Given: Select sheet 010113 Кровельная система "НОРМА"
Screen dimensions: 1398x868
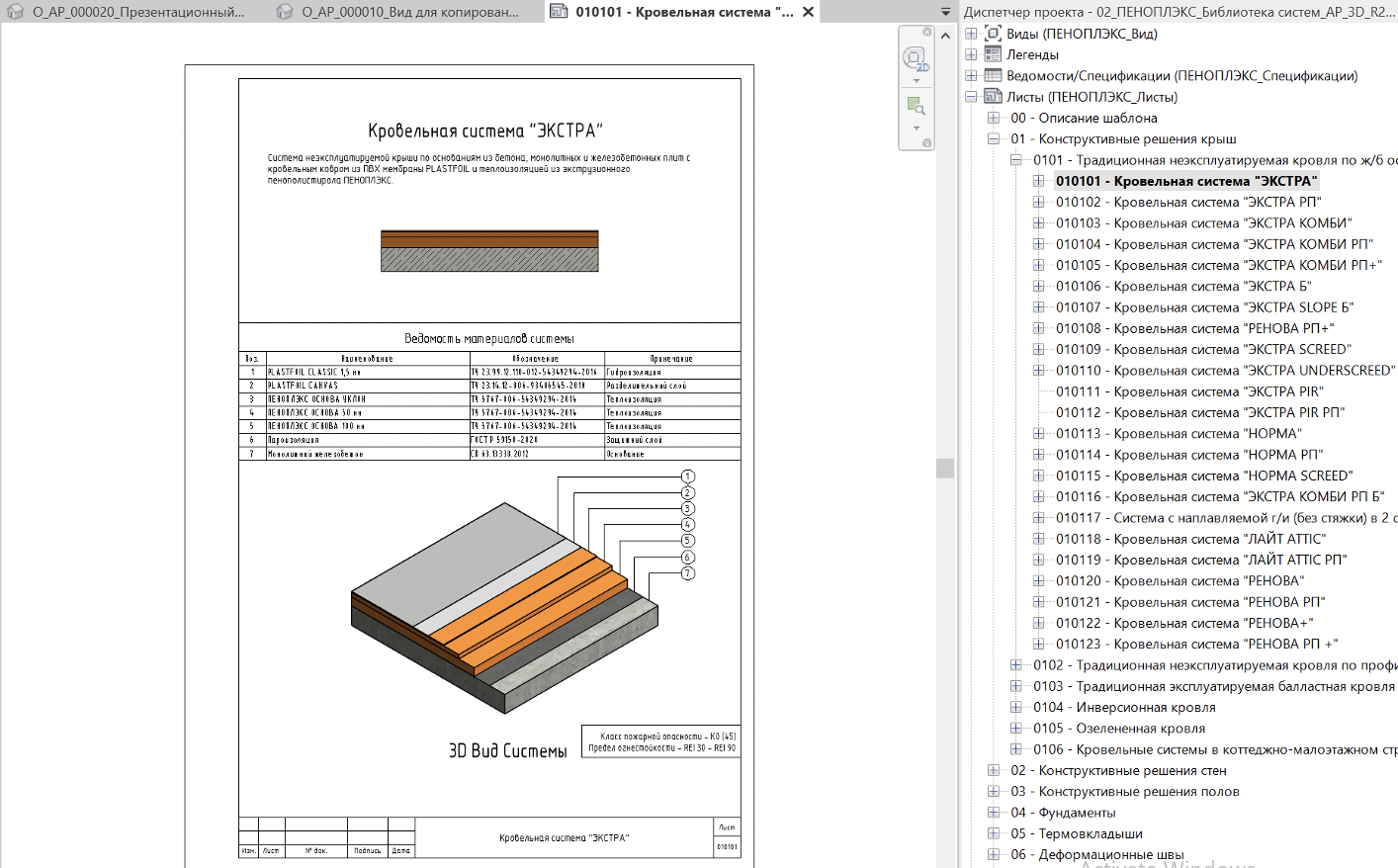Looking at the screenshot, I should (1178, 434).
